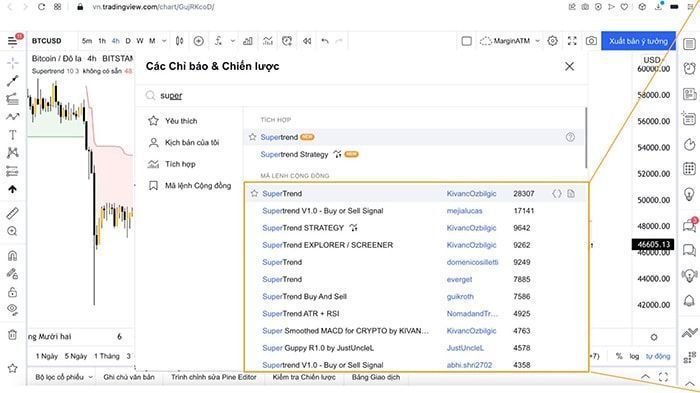Open script page icon for SuperTrend 28307
700x393 pixels.
coord(571,193)
